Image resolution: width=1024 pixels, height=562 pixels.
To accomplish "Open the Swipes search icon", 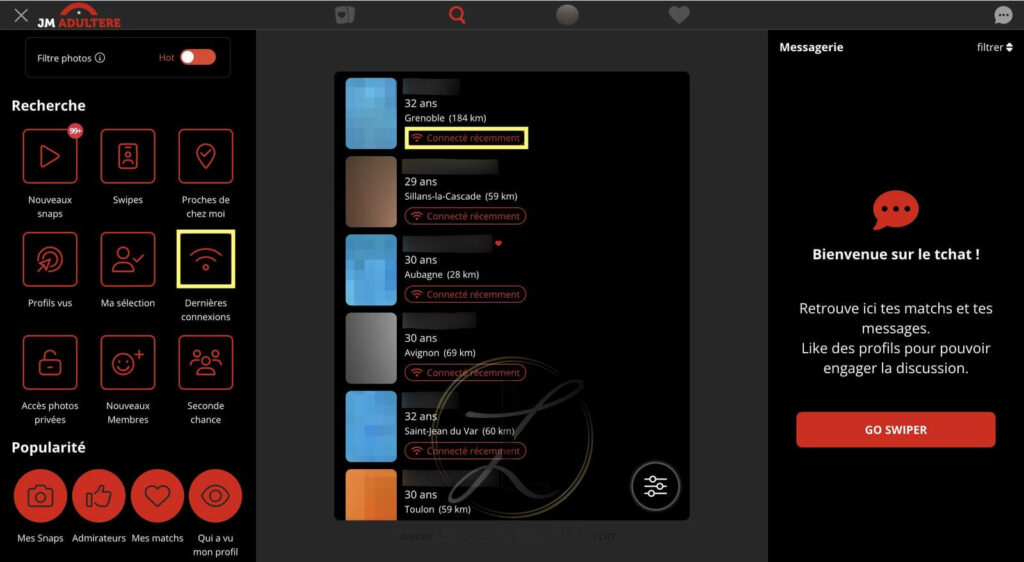I will pos(128,156).
